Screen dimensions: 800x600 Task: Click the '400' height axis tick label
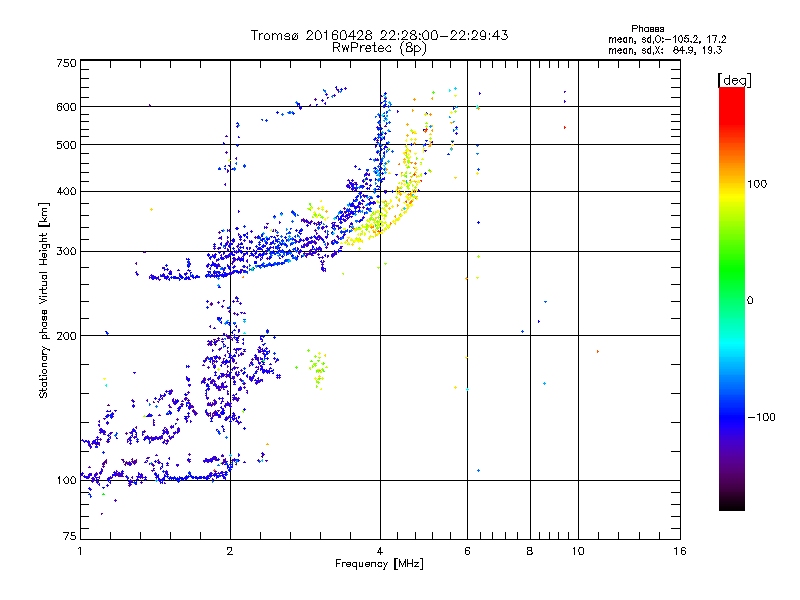click(66, 192)
